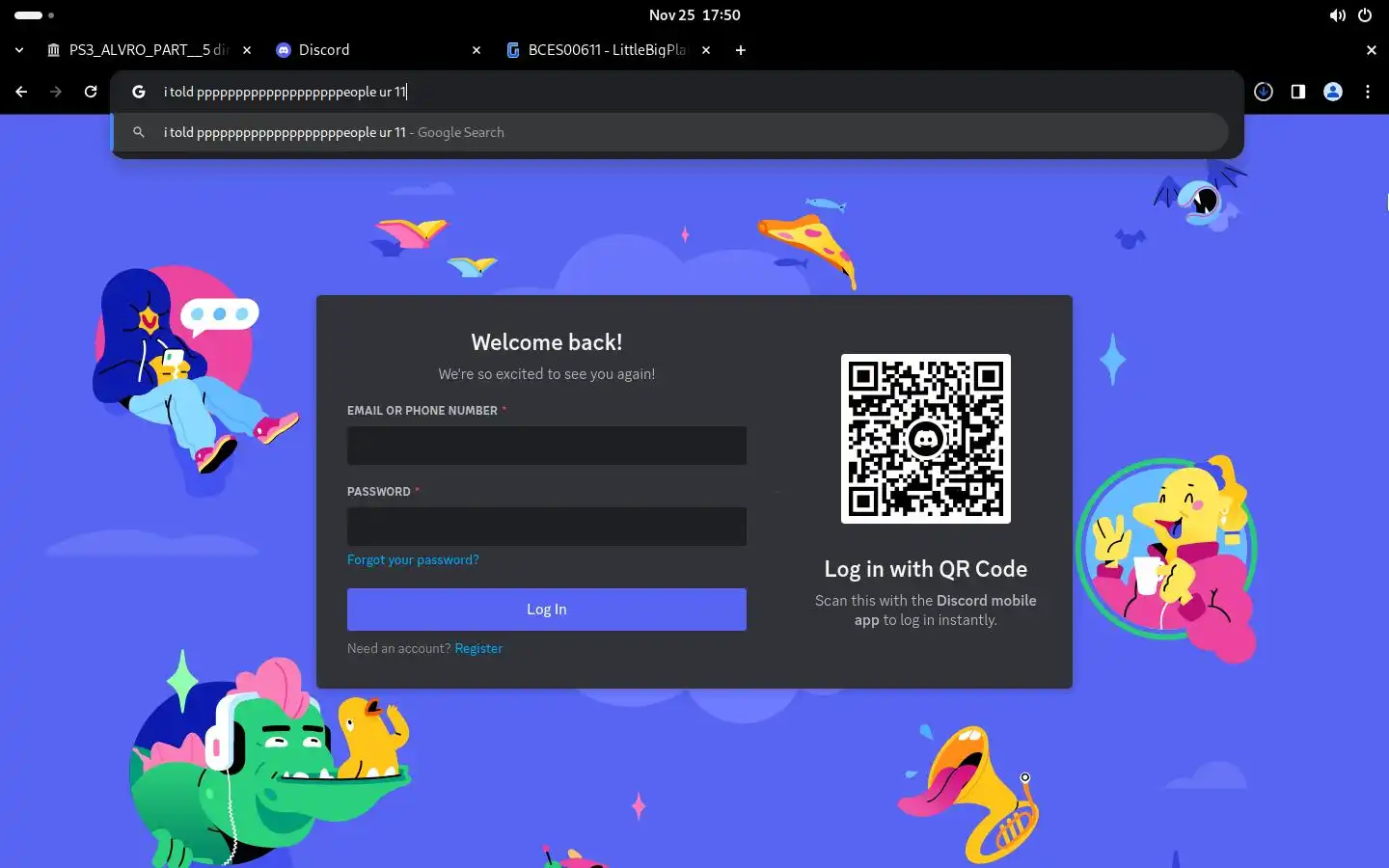Open the downloads icon in toolbar
The height and width of the screenshot is (868, 1389).
(1264, 92)
